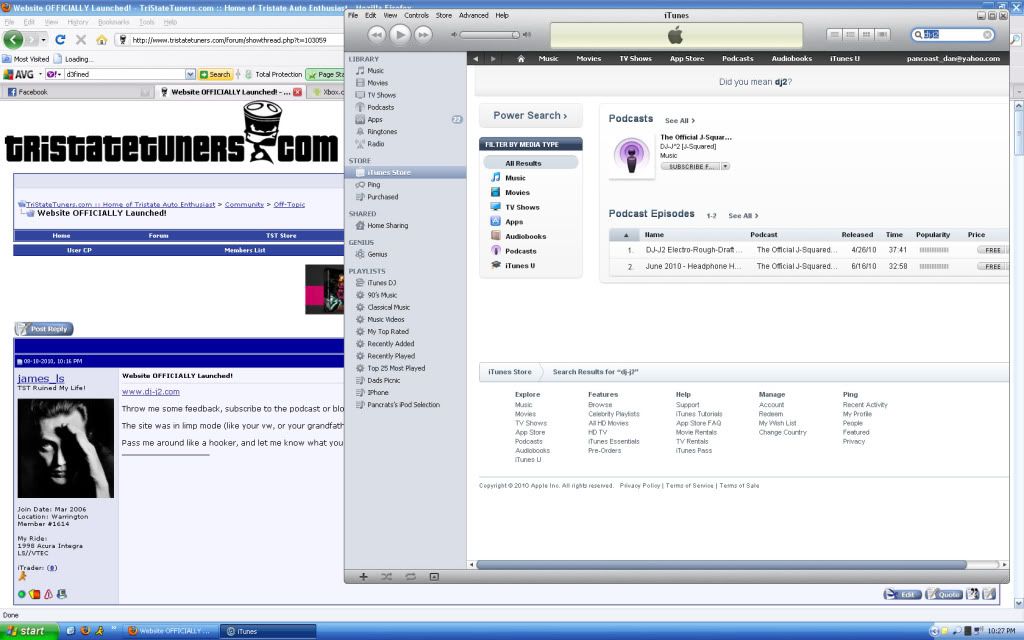This screenshot has height=640, width=1024.
Task: Open www.dj-j2.com link in post
Action: (150, 392)
